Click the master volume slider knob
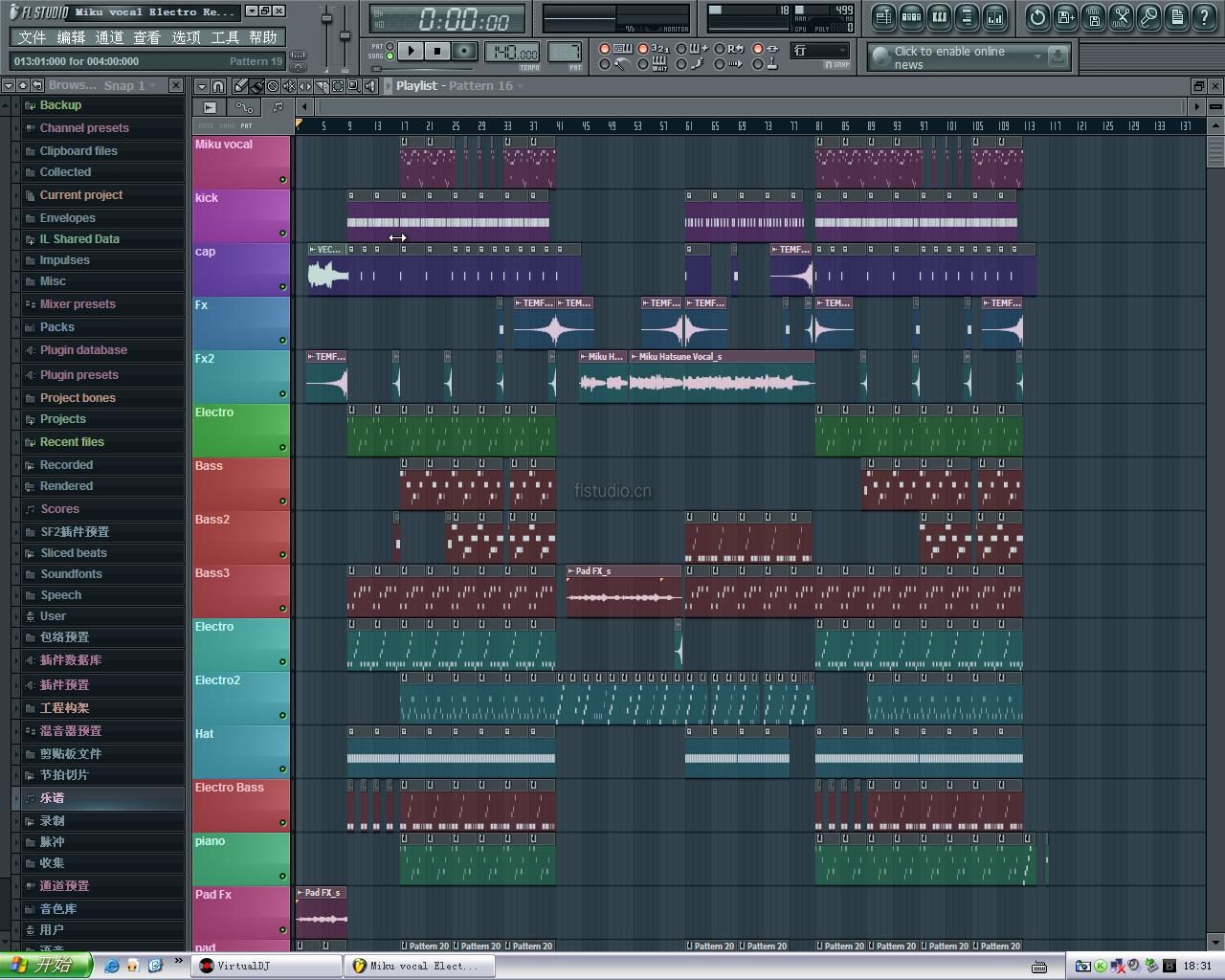Screen dimensions: 1225x980 tap(326, 18)
